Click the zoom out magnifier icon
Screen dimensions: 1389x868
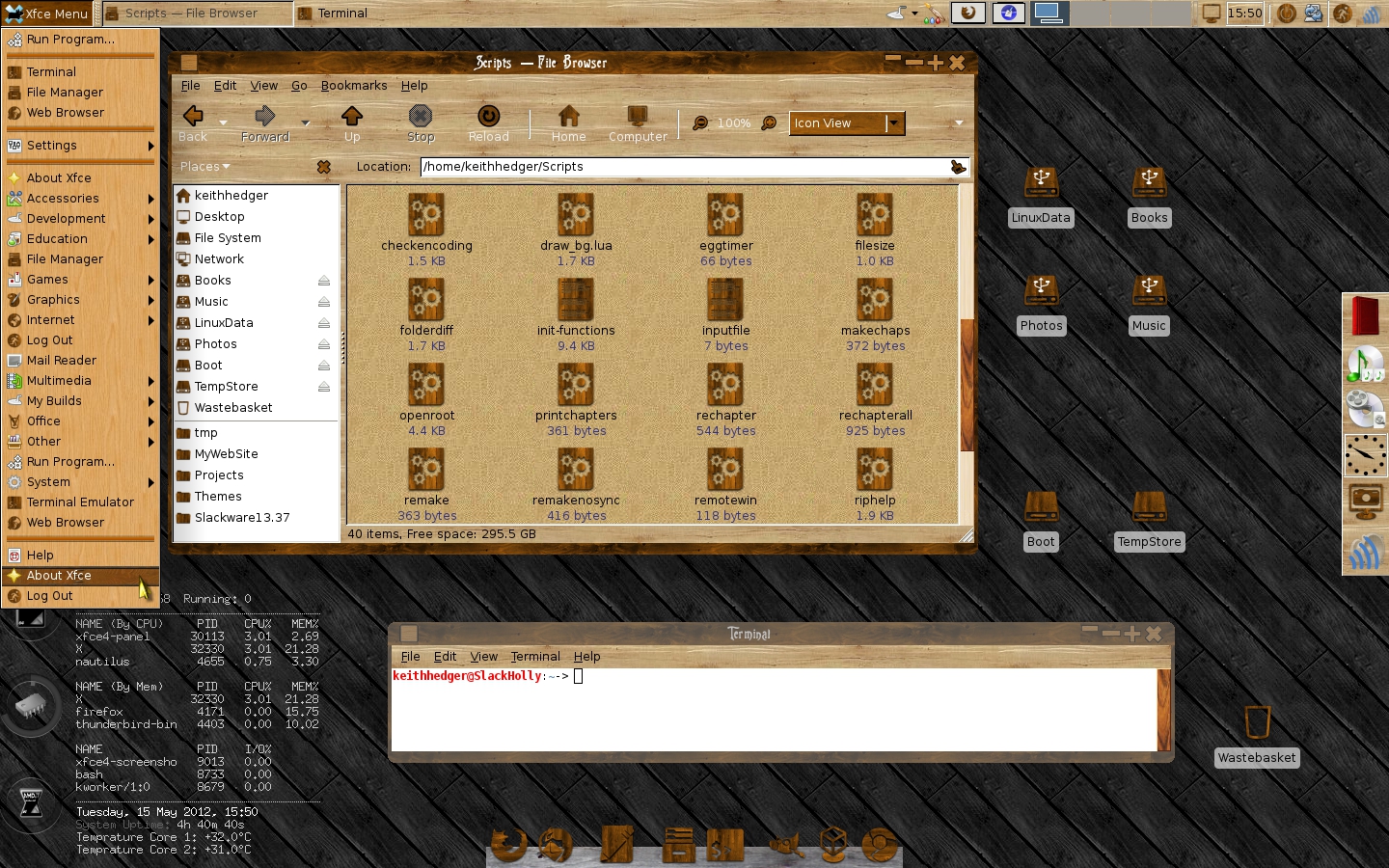click(700, 123)
